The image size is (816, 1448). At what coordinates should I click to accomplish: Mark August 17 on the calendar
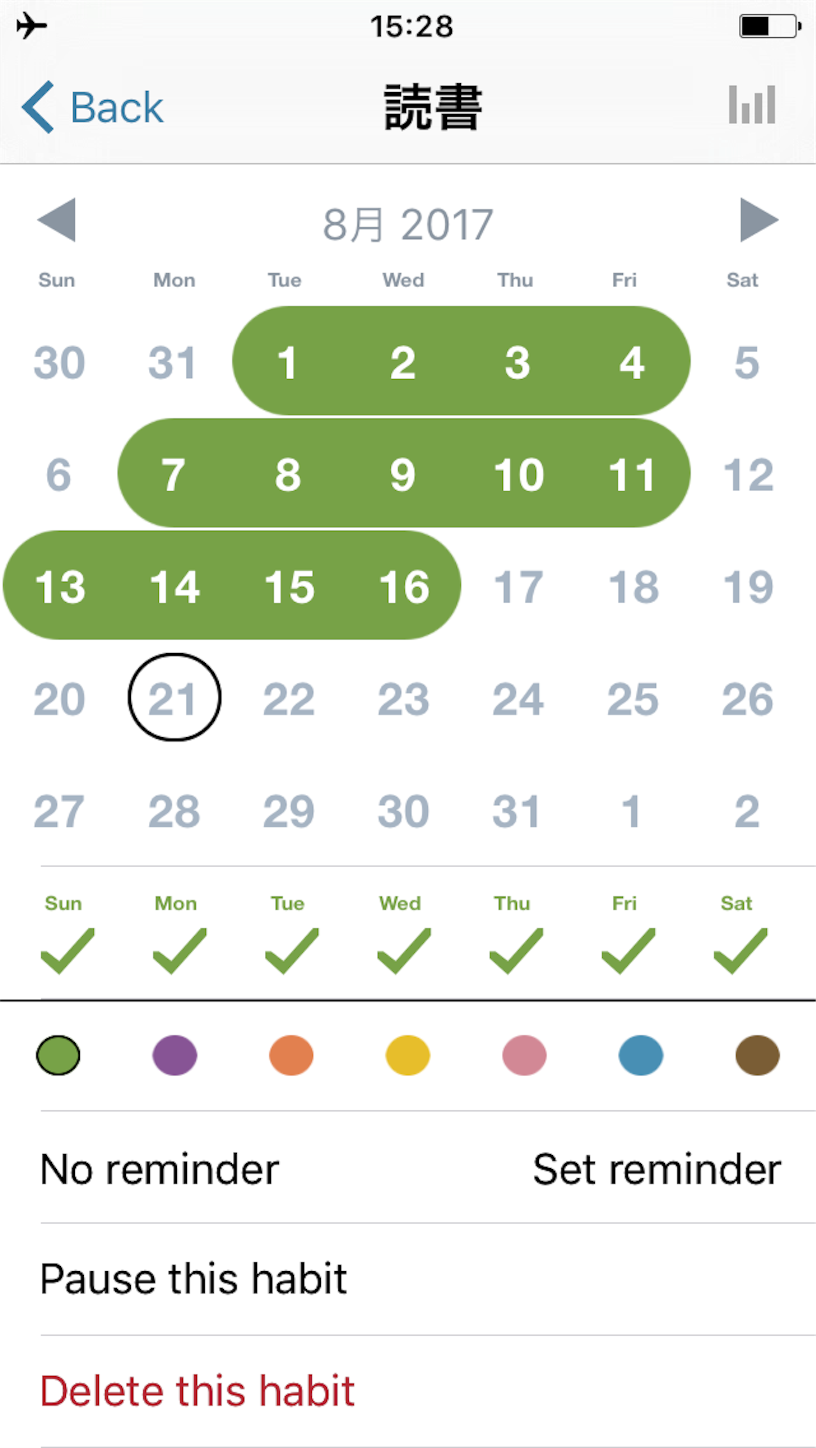coord(518,586)
